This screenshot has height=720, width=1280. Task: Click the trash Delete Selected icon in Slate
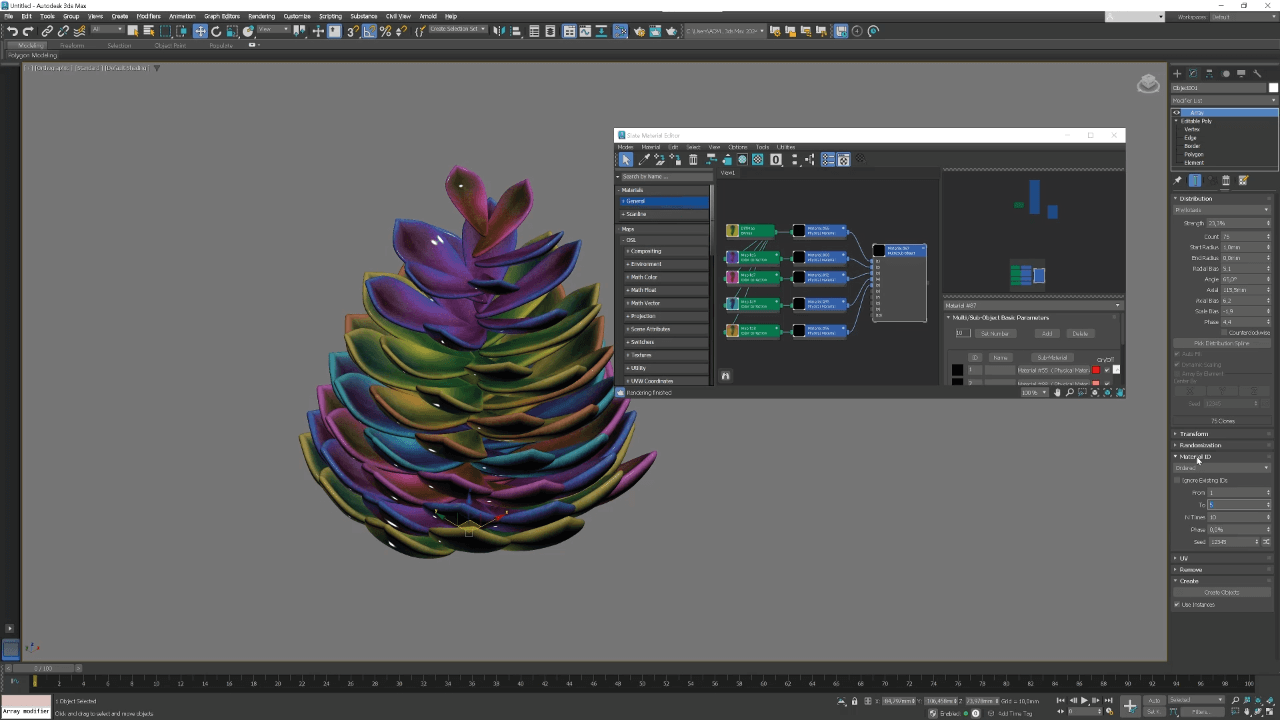[x=693, y=159]
